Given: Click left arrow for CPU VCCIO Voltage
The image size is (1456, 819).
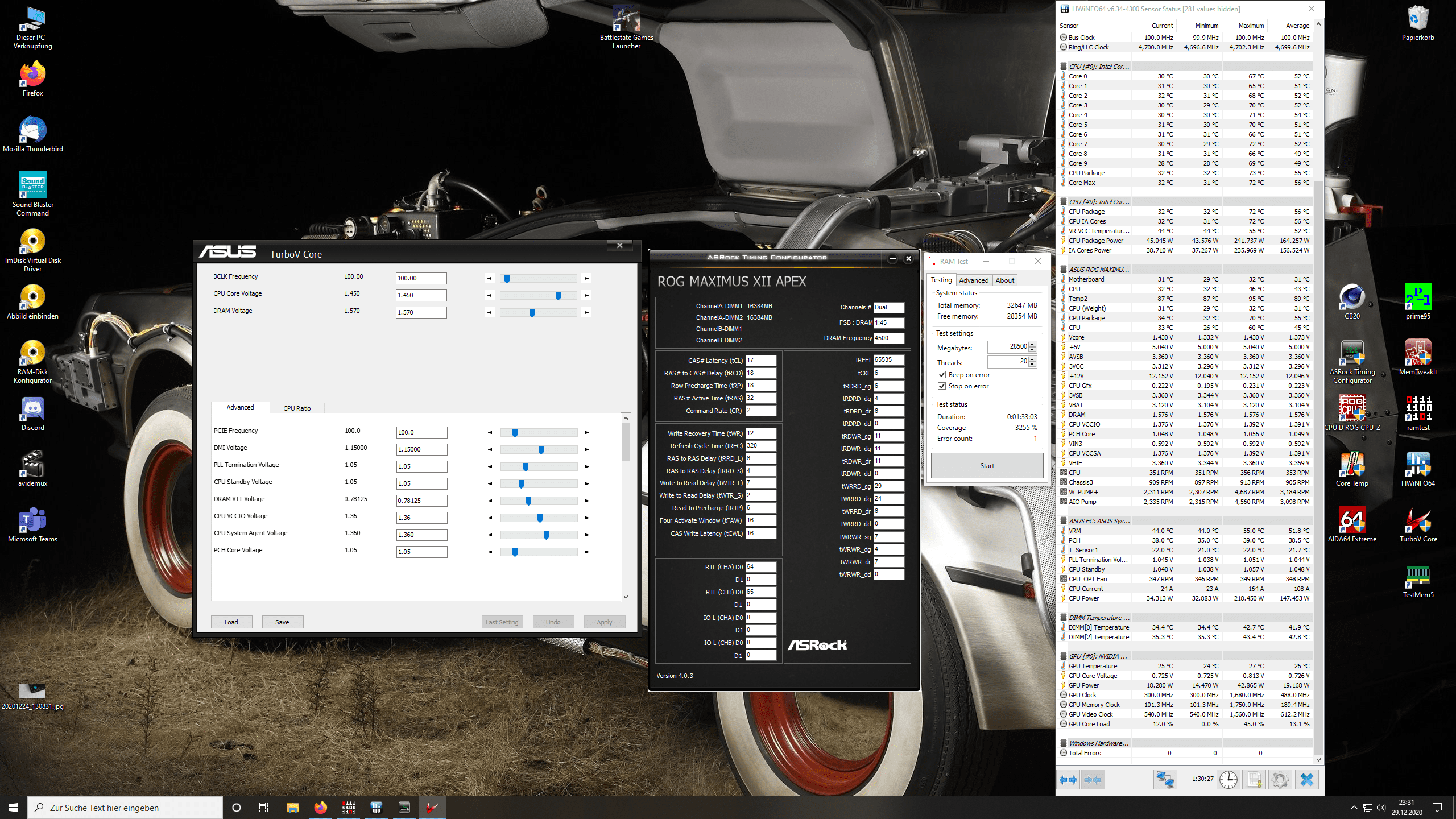Looking at the screenshot, I should [490, 518].
